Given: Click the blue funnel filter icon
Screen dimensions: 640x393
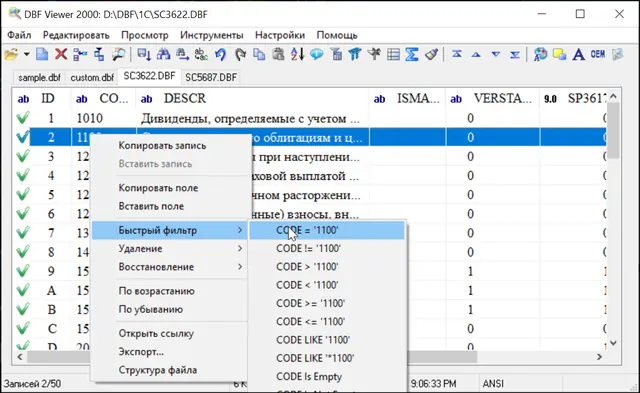Looking at the screenshot, I should pyautogui.click(x=355, y=54).
